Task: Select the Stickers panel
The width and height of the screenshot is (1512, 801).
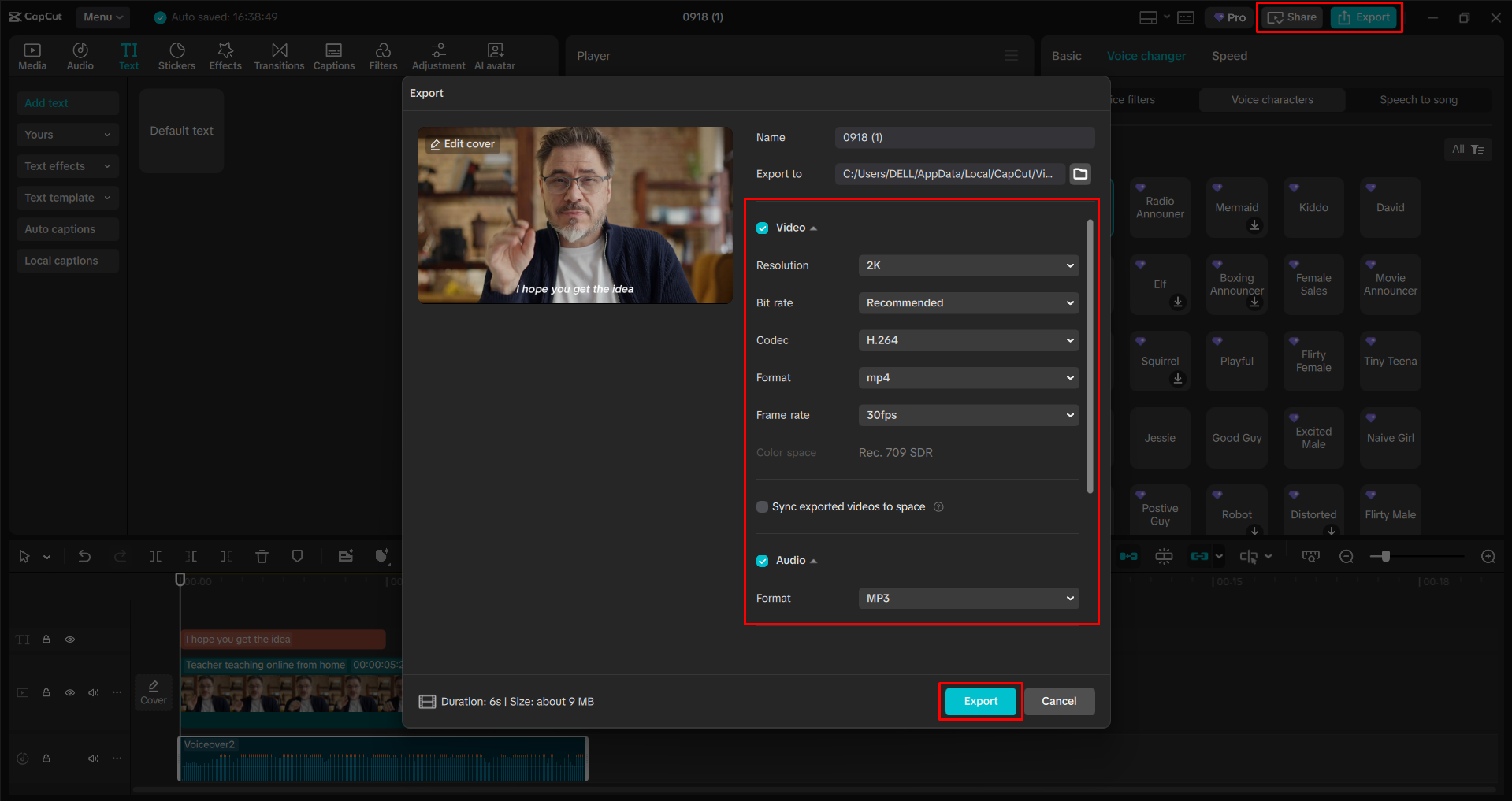Action: [x=176, y=55]
